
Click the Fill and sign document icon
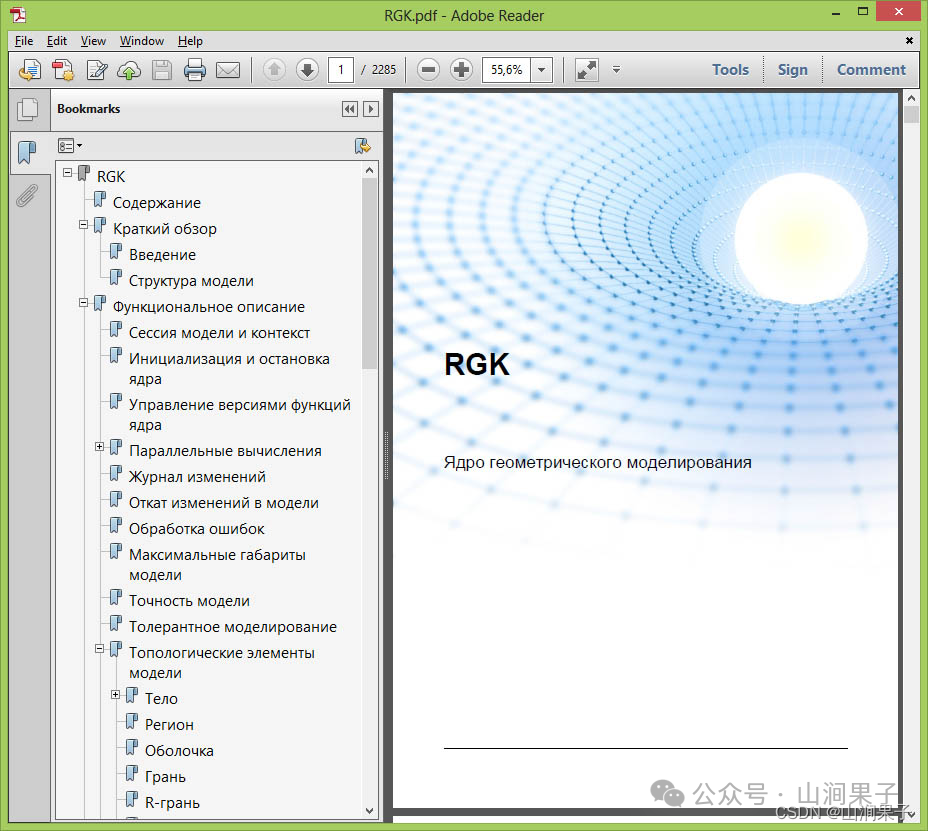(96, 70)
